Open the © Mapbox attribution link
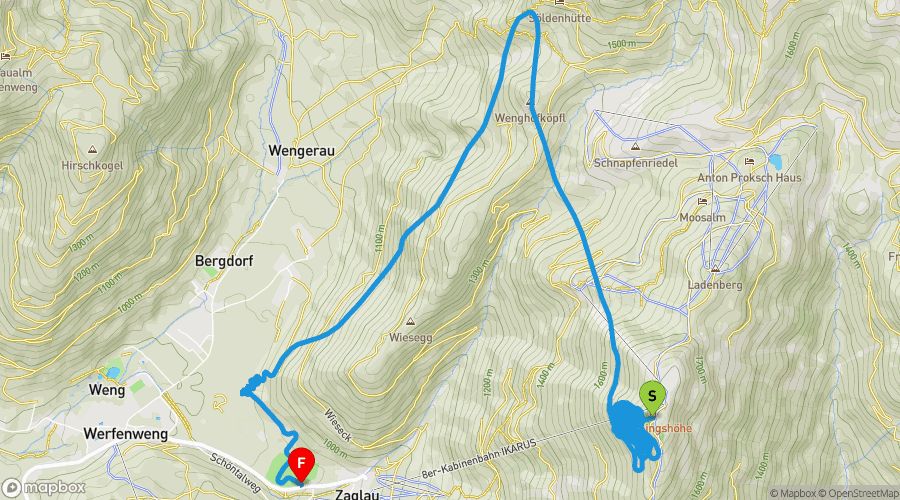 [x=792, y=494]
